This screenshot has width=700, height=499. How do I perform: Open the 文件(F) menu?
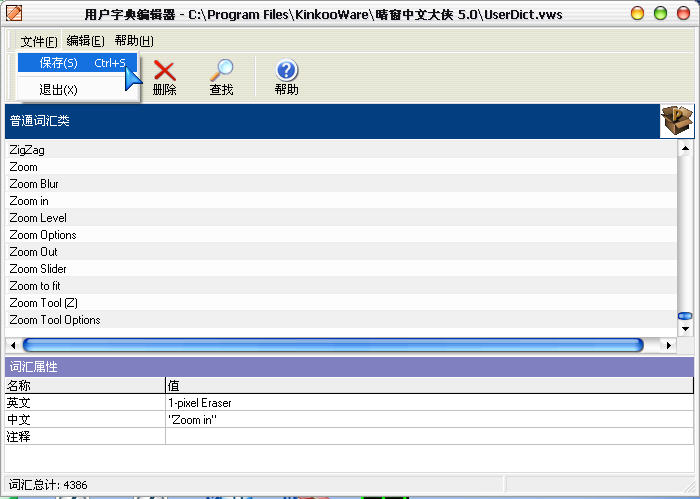click(x=39, y=41)
